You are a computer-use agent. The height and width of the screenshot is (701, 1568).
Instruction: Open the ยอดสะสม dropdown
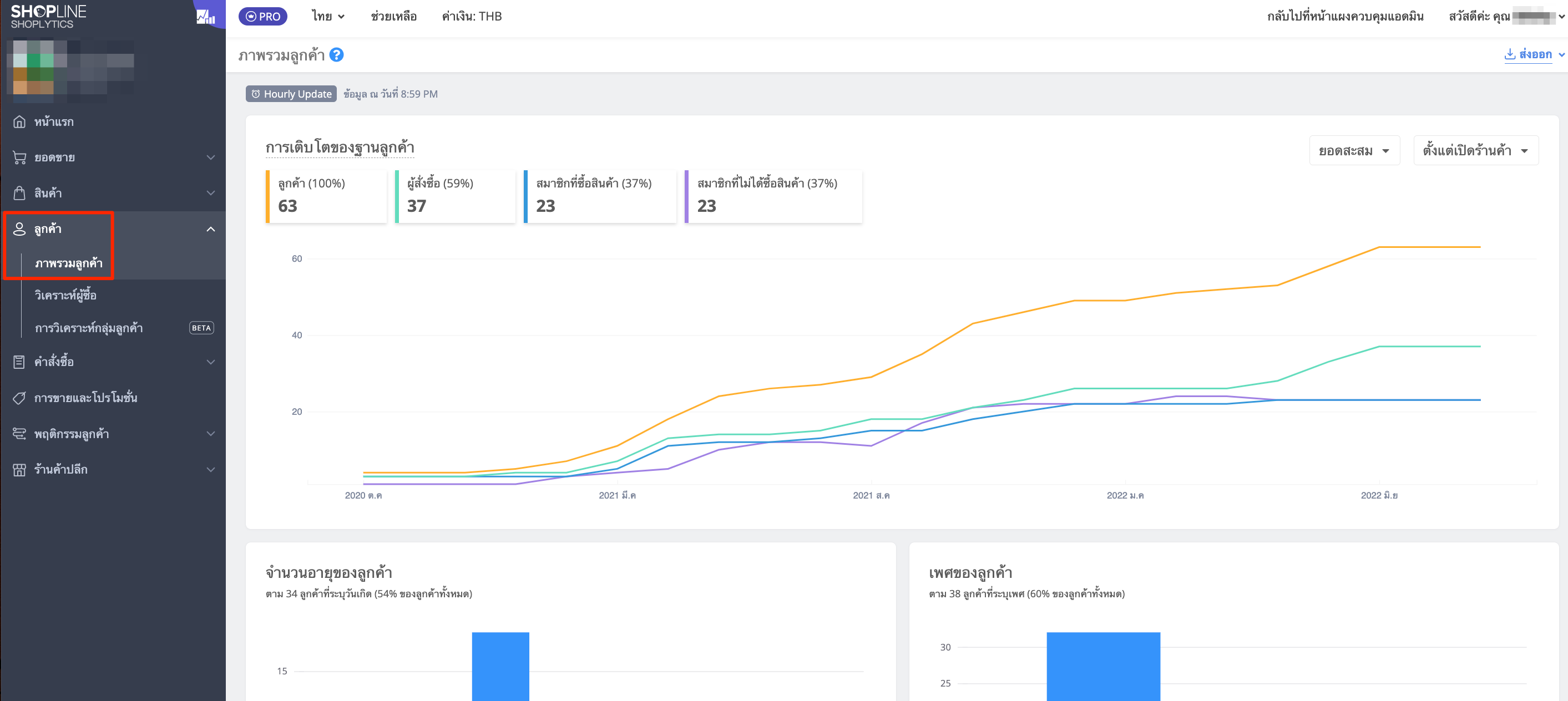coord(1354,150)
